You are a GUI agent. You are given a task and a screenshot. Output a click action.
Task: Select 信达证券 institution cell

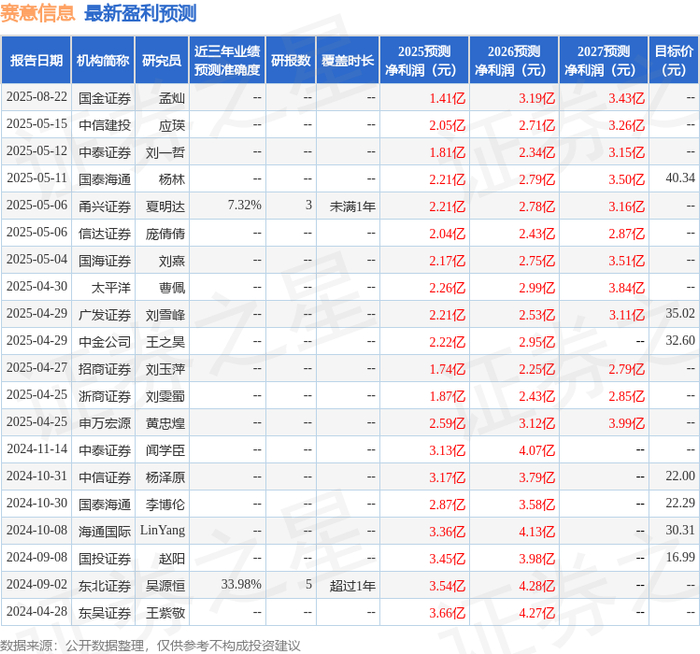click(104, 233)
